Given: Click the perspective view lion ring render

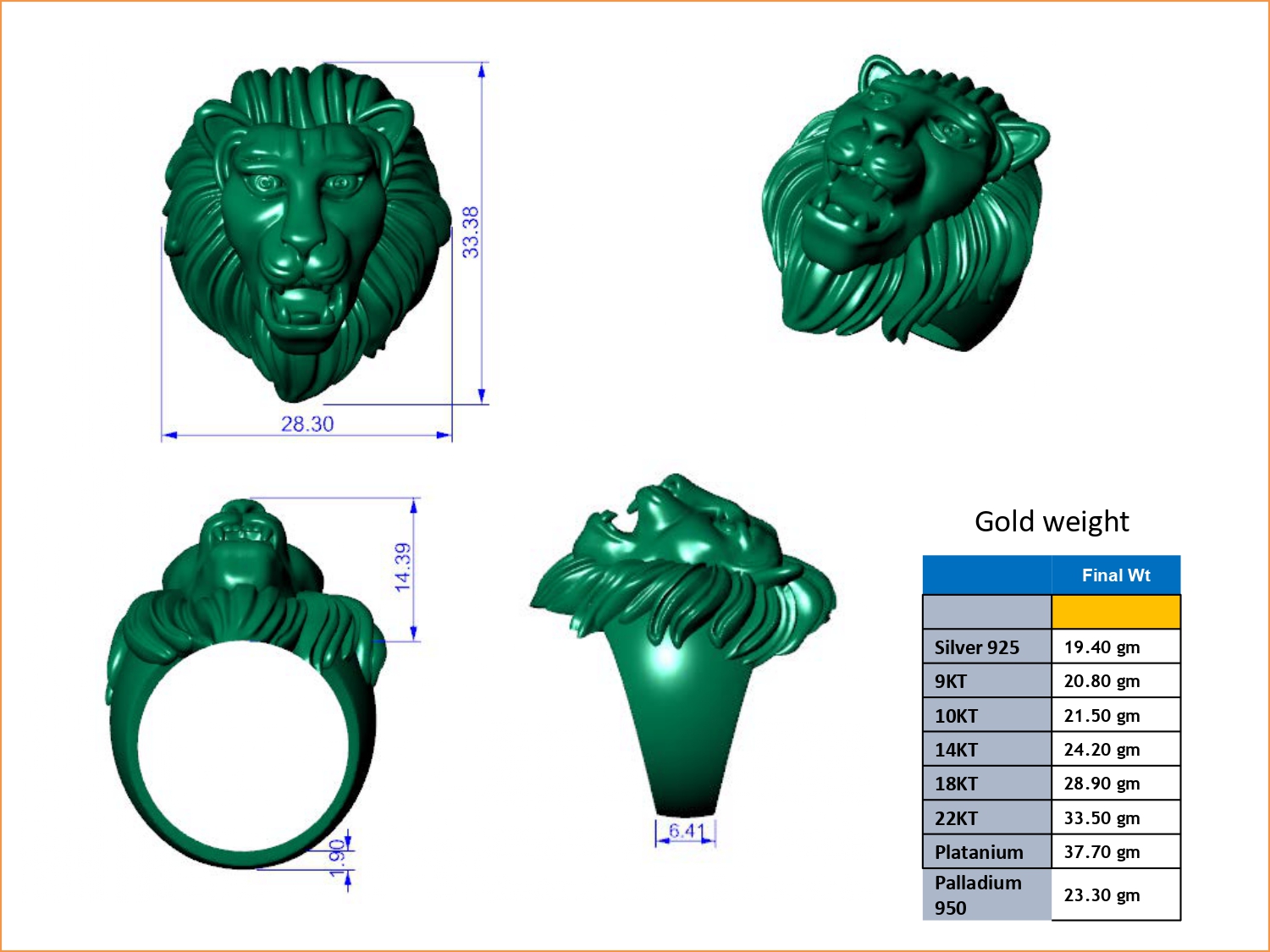Looking at the screenshot, I should point(906,203).
